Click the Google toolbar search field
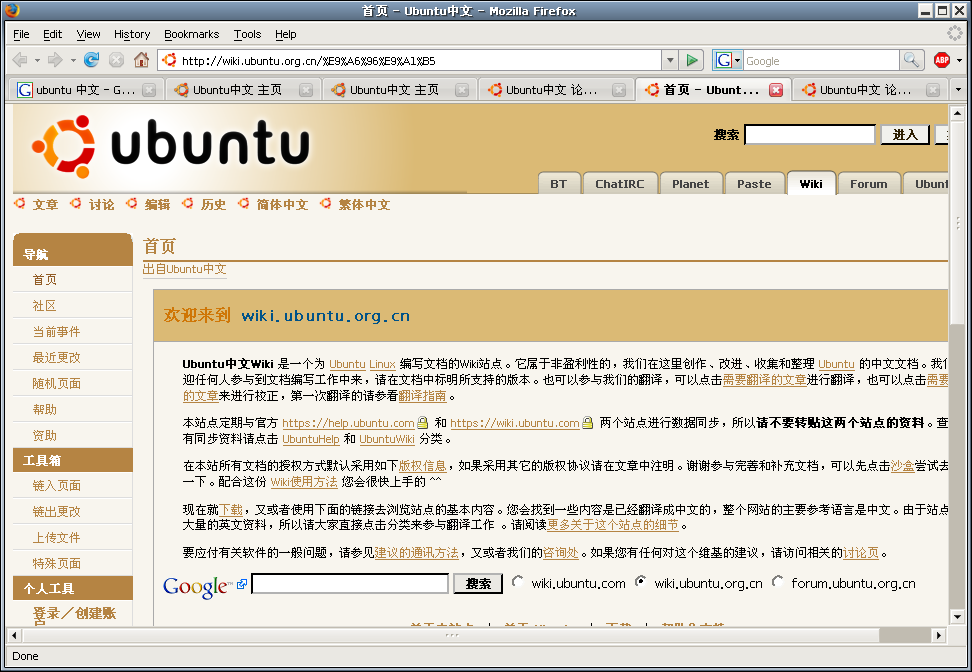 pyautogui.click(x=821, y=60)
